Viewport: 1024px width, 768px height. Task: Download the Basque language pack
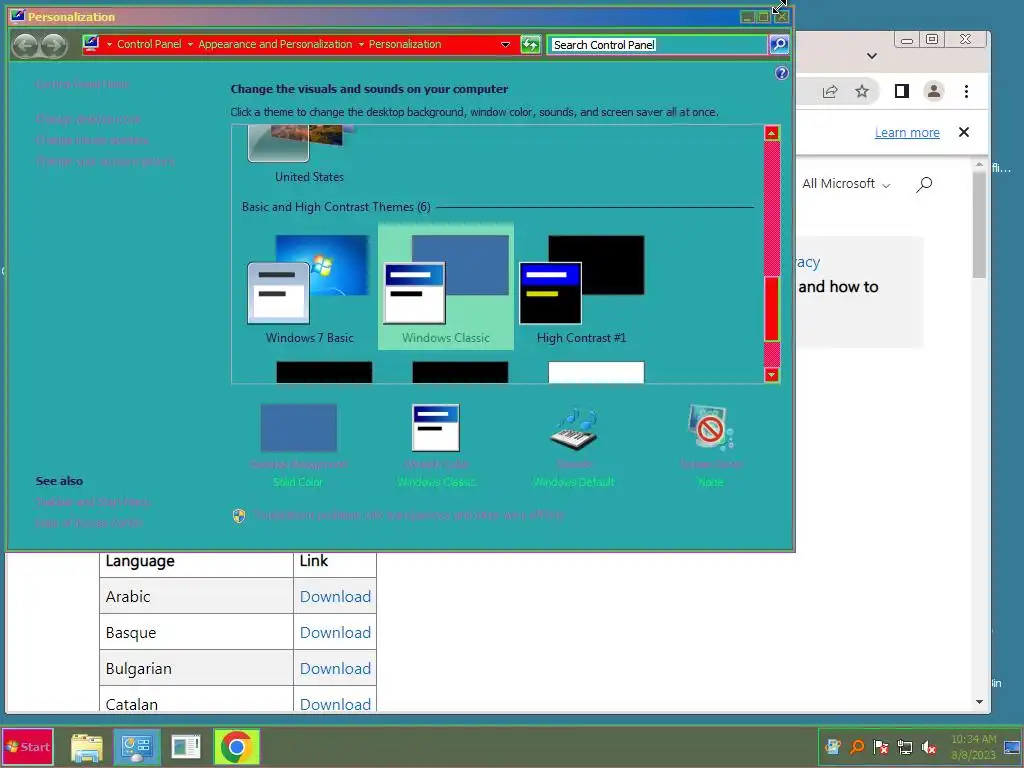click(x=335, y=632)
